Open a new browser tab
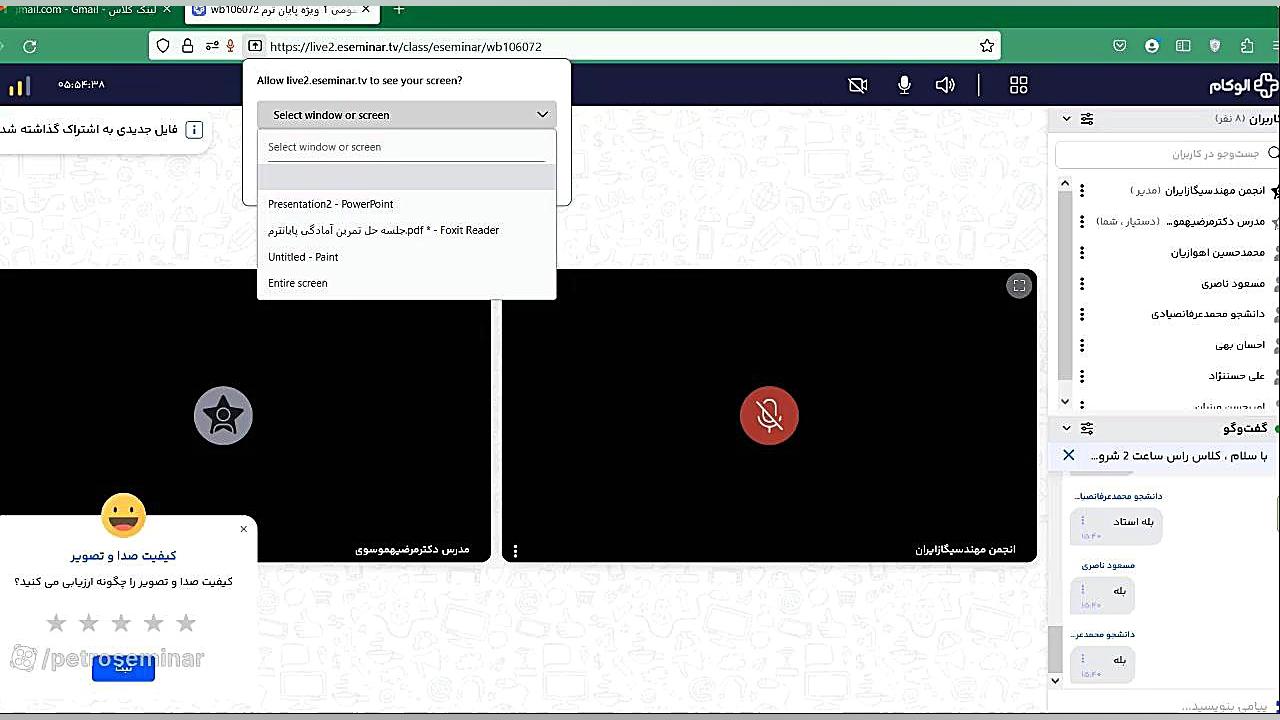This screenshot has height=720, width=1280. pyautogui.click(x=399, y=10)
